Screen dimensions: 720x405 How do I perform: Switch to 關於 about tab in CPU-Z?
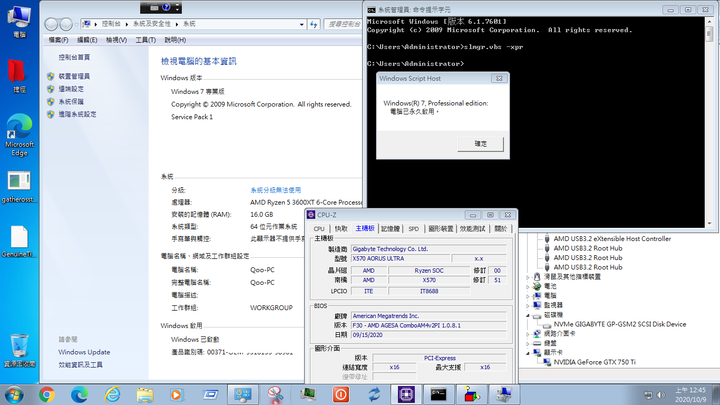coord(500,229)
